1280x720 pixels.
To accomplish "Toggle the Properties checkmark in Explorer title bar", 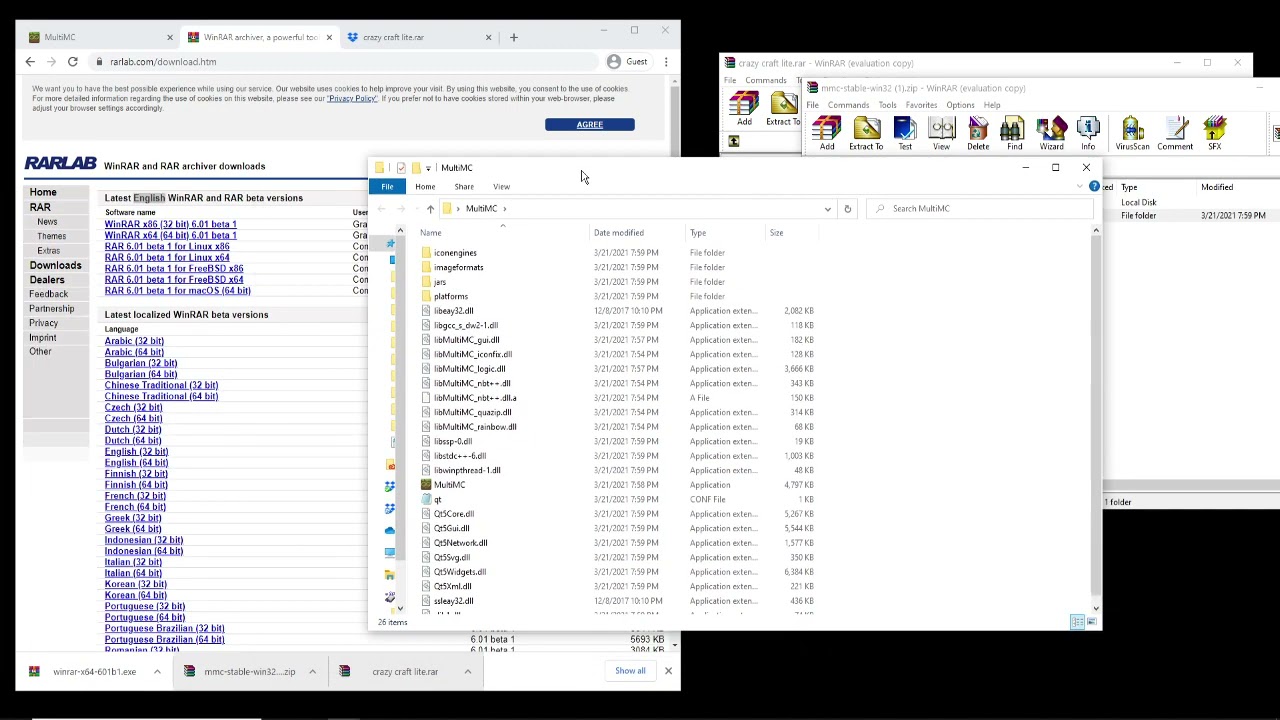I will pos(401,168).
